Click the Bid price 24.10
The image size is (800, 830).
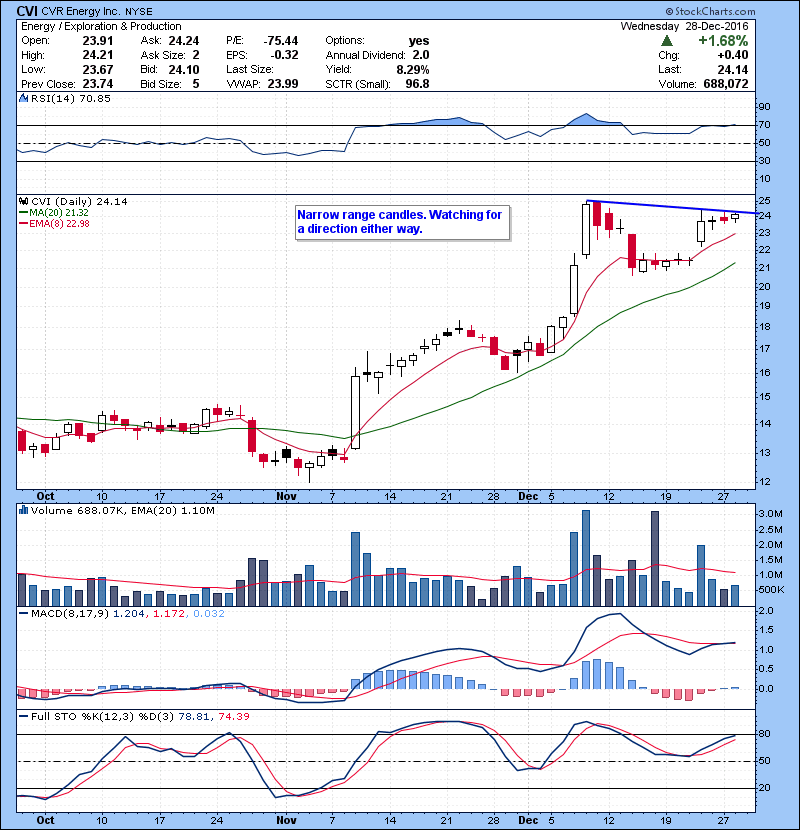point(184,69)
